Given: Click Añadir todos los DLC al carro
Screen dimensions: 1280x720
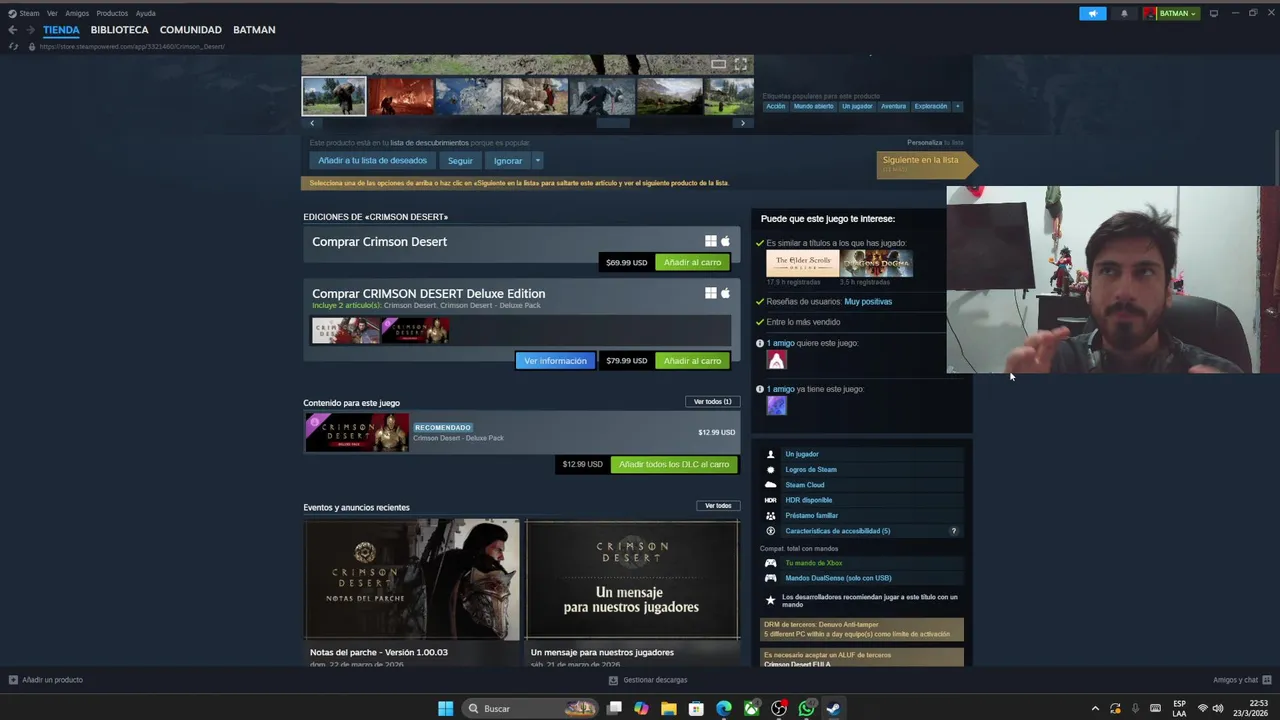Looking at the screenshot, I should click(x=673, y=464).
